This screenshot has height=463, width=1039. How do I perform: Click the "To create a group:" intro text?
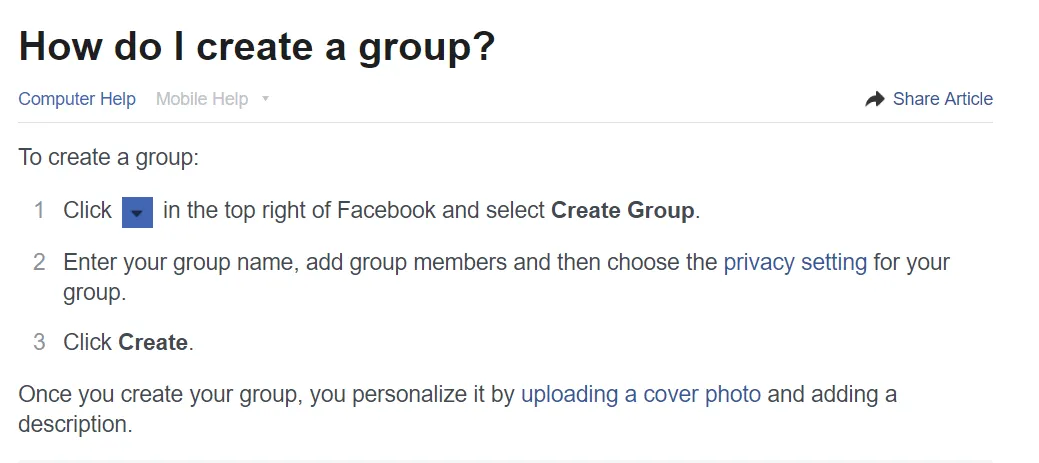[109, 157]
